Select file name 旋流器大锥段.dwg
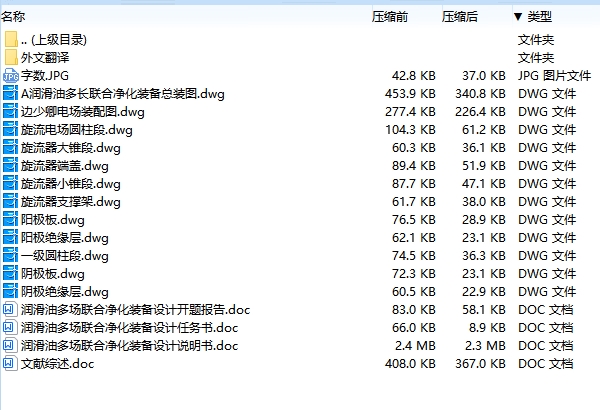Viewport: 600px width, 410px height. (x=71, y=148)
